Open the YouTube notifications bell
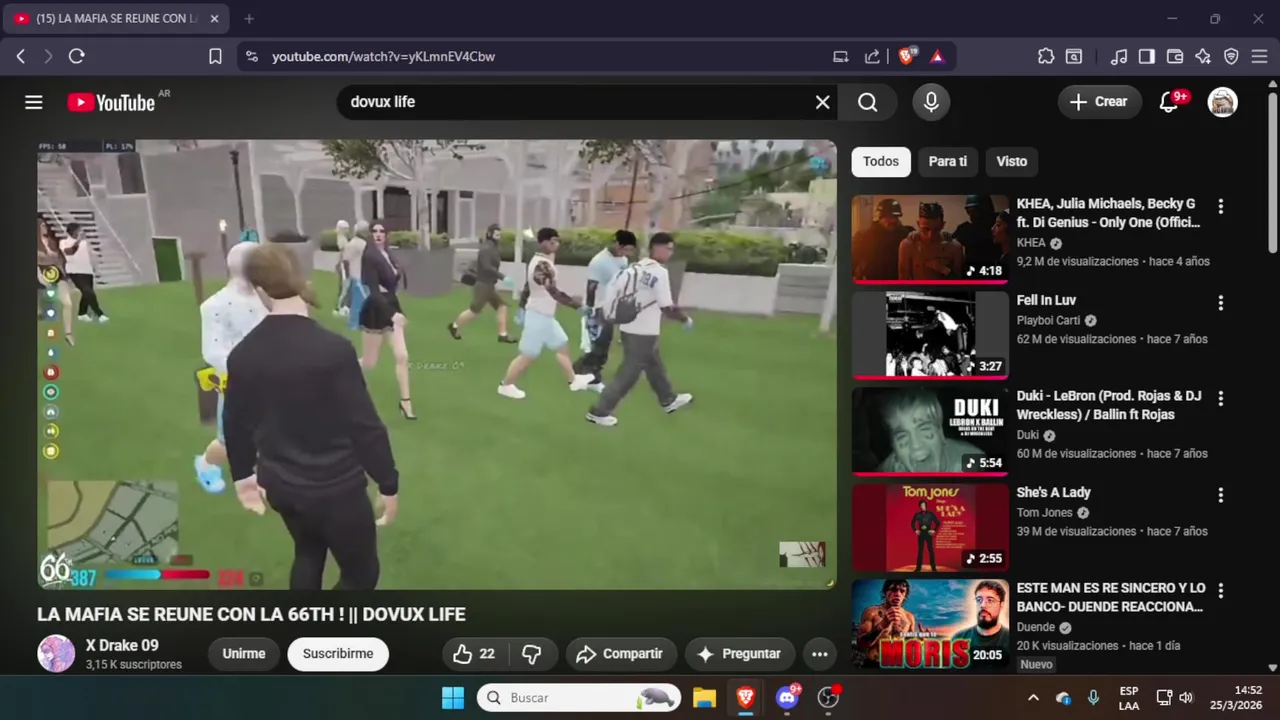This screenshot has width=1280, height=720. 1168,102
